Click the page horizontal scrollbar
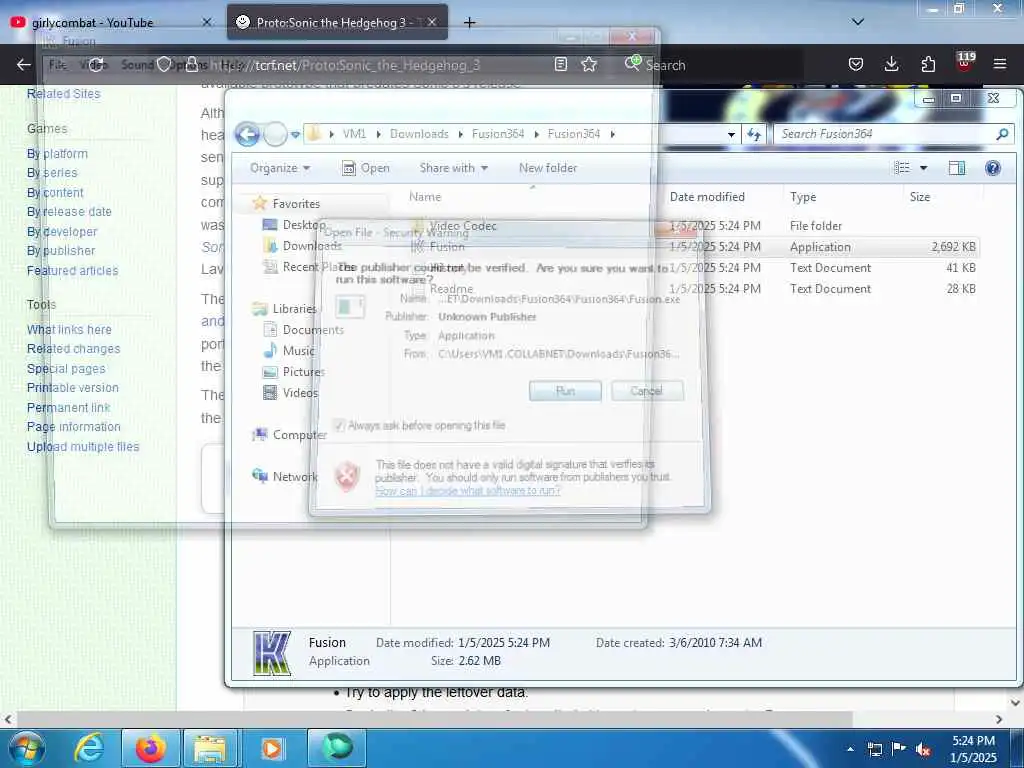The height and width of the screenshot is (768, 1024). 434,719
